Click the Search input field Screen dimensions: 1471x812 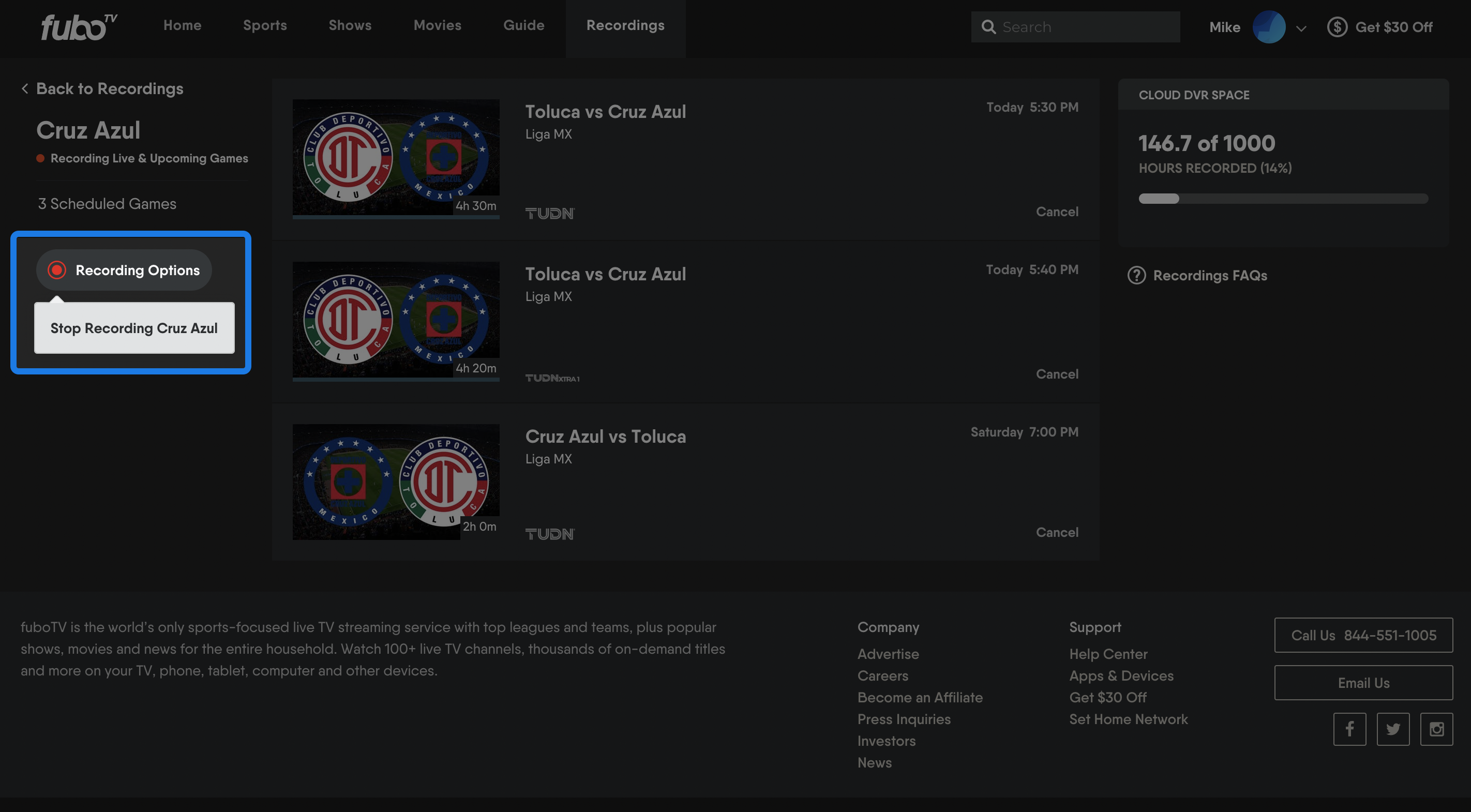[x=1075, y=27]
